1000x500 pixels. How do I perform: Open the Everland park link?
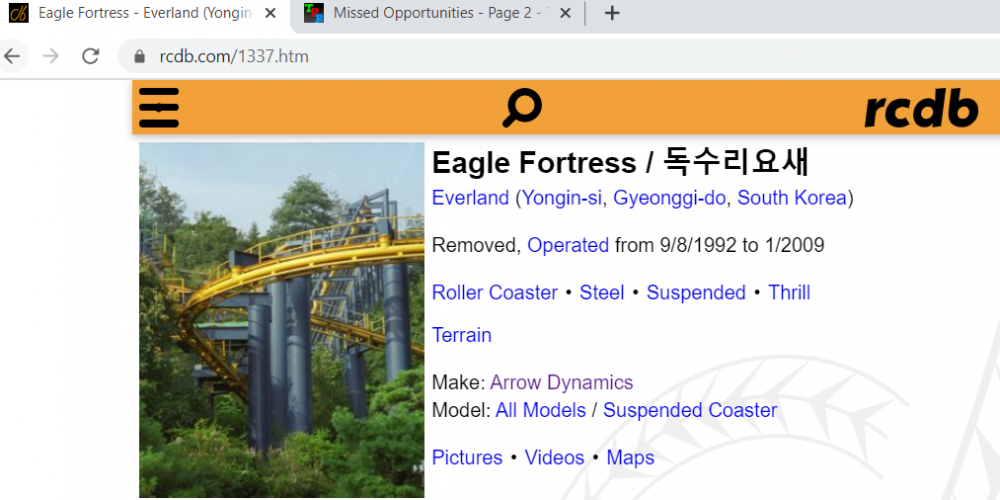(470, 198)
